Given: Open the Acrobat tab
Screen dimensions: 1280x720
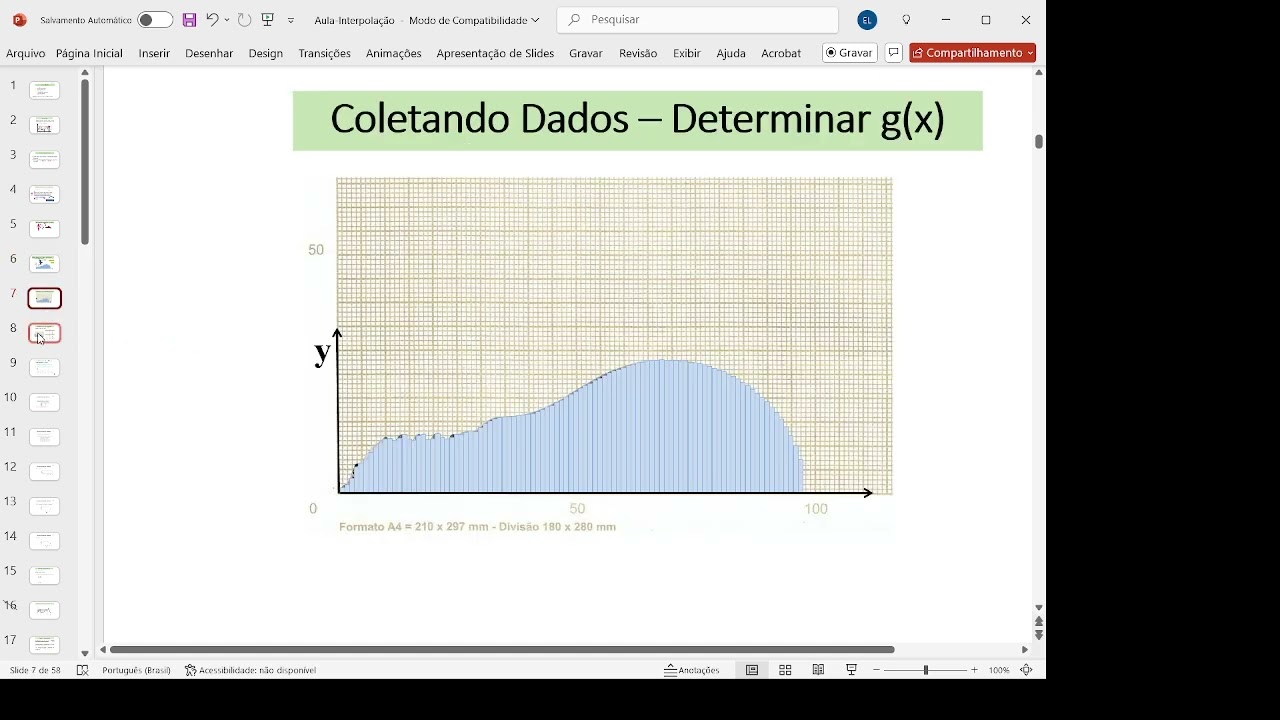Looking at the screenshot, I should [x=781, y=53].
